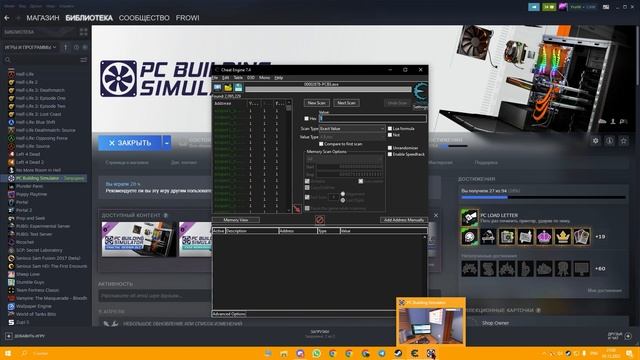
Task: Open Steam from the Windows taskbar
Action: 398,353
